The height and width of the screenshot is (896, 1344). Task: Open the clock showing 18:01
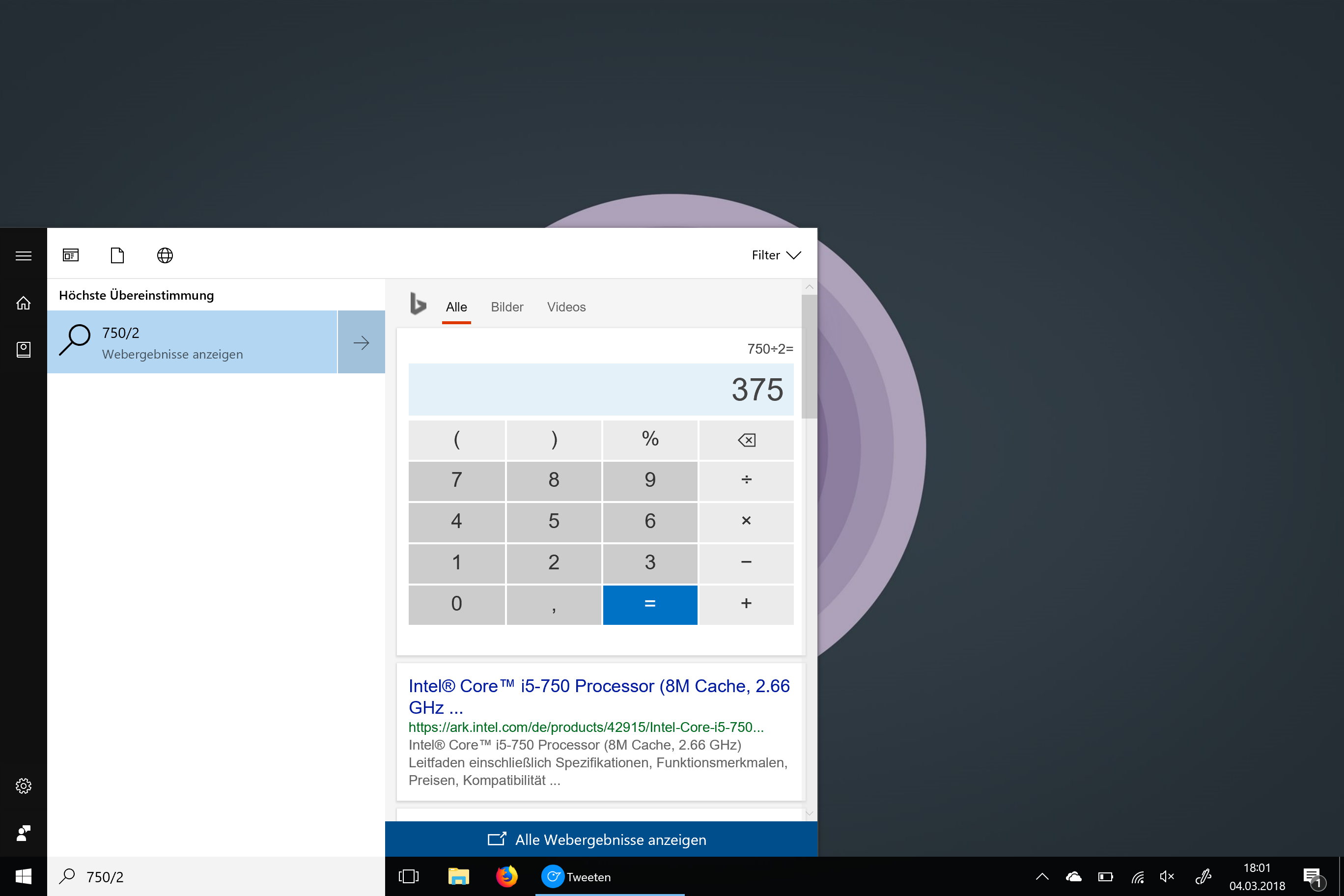(x=1257, y=876)
